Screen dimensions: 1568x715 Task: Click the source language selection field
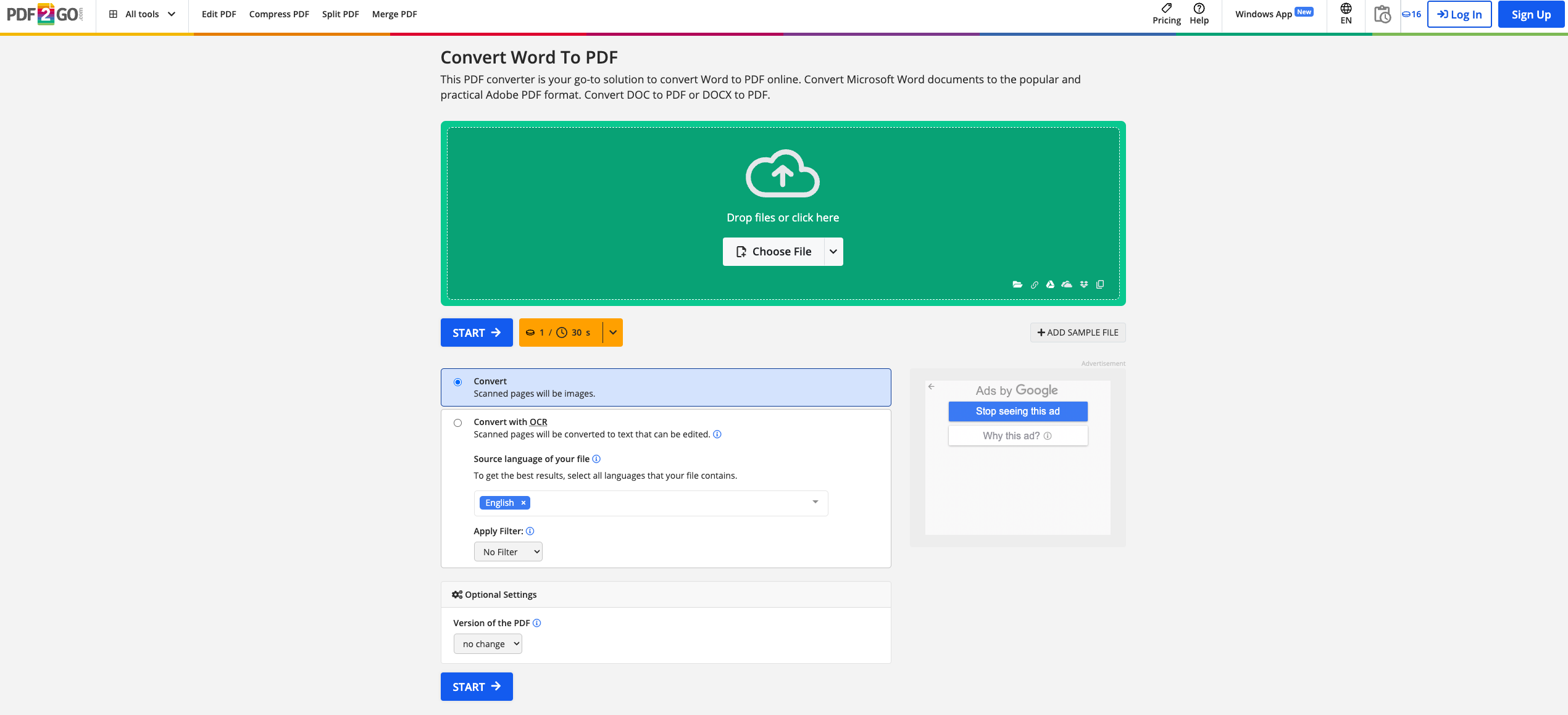[x=667, y=503]
